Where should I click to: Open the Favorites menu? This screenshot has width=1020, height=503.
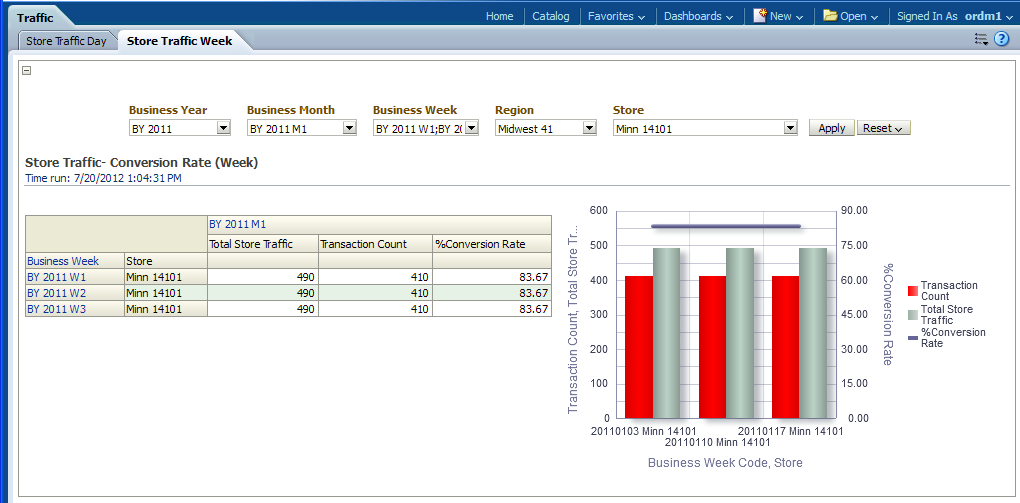(616, 16)
